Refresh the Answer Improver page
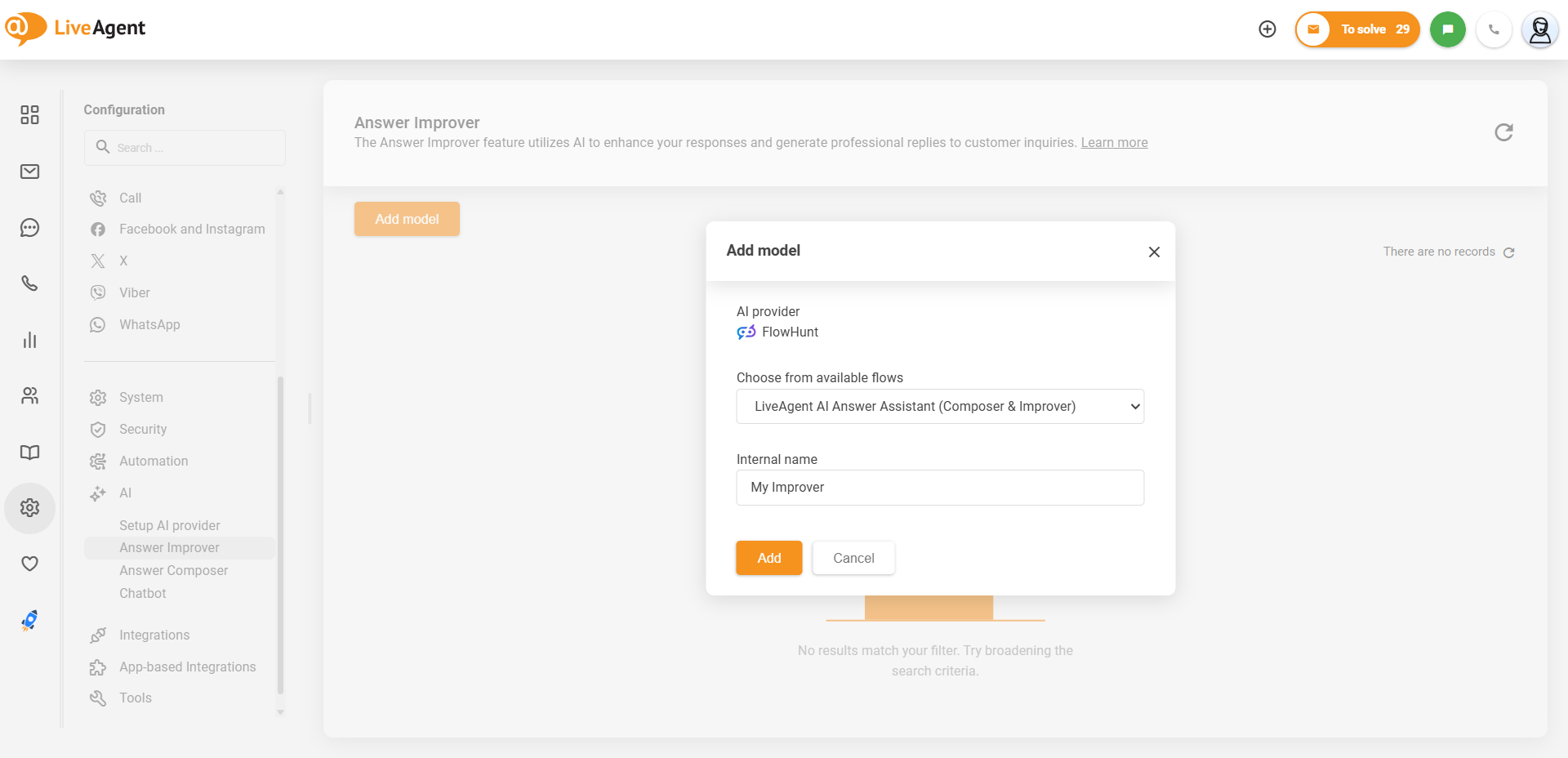Screen dimensions: 1568x758 coord(1503,132)
